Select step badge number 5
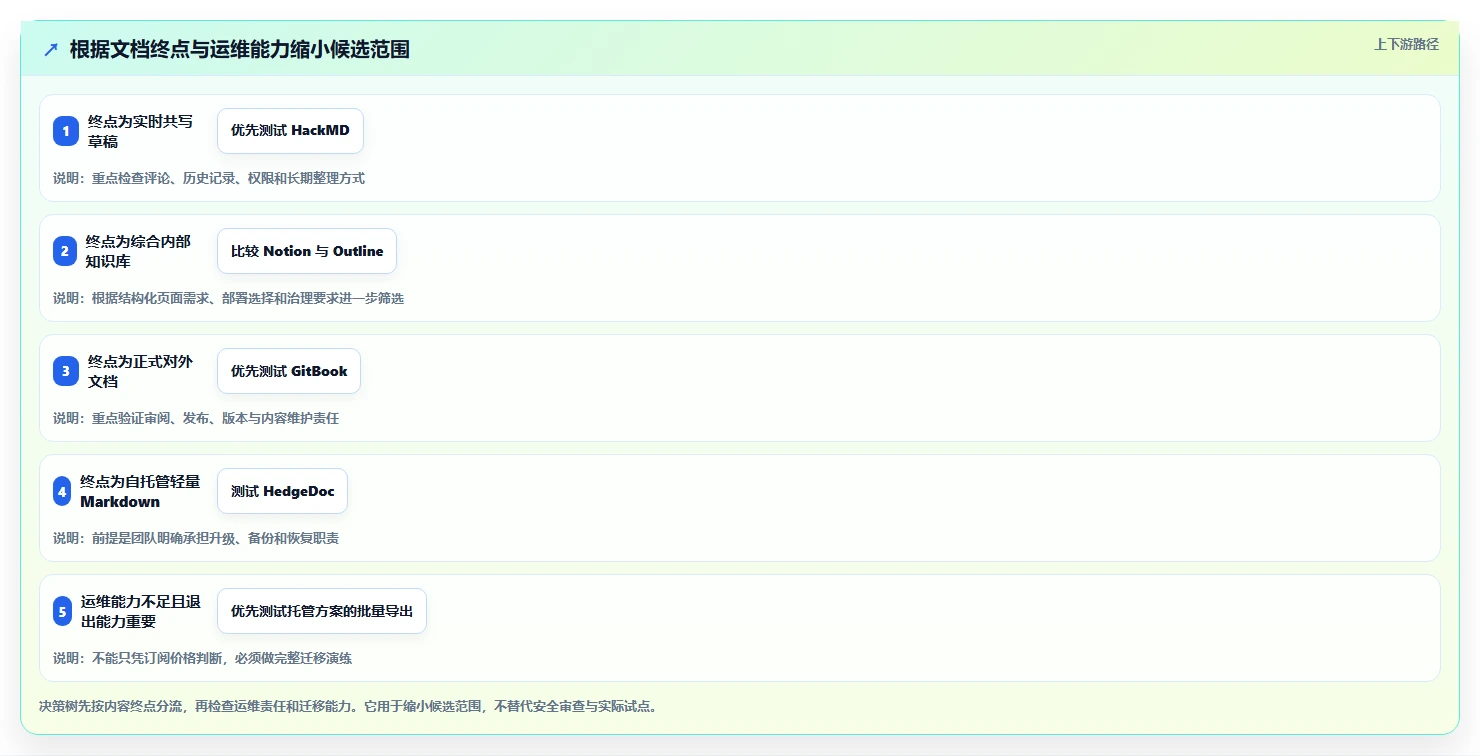 pyautogui.click(x=63, y=611)
